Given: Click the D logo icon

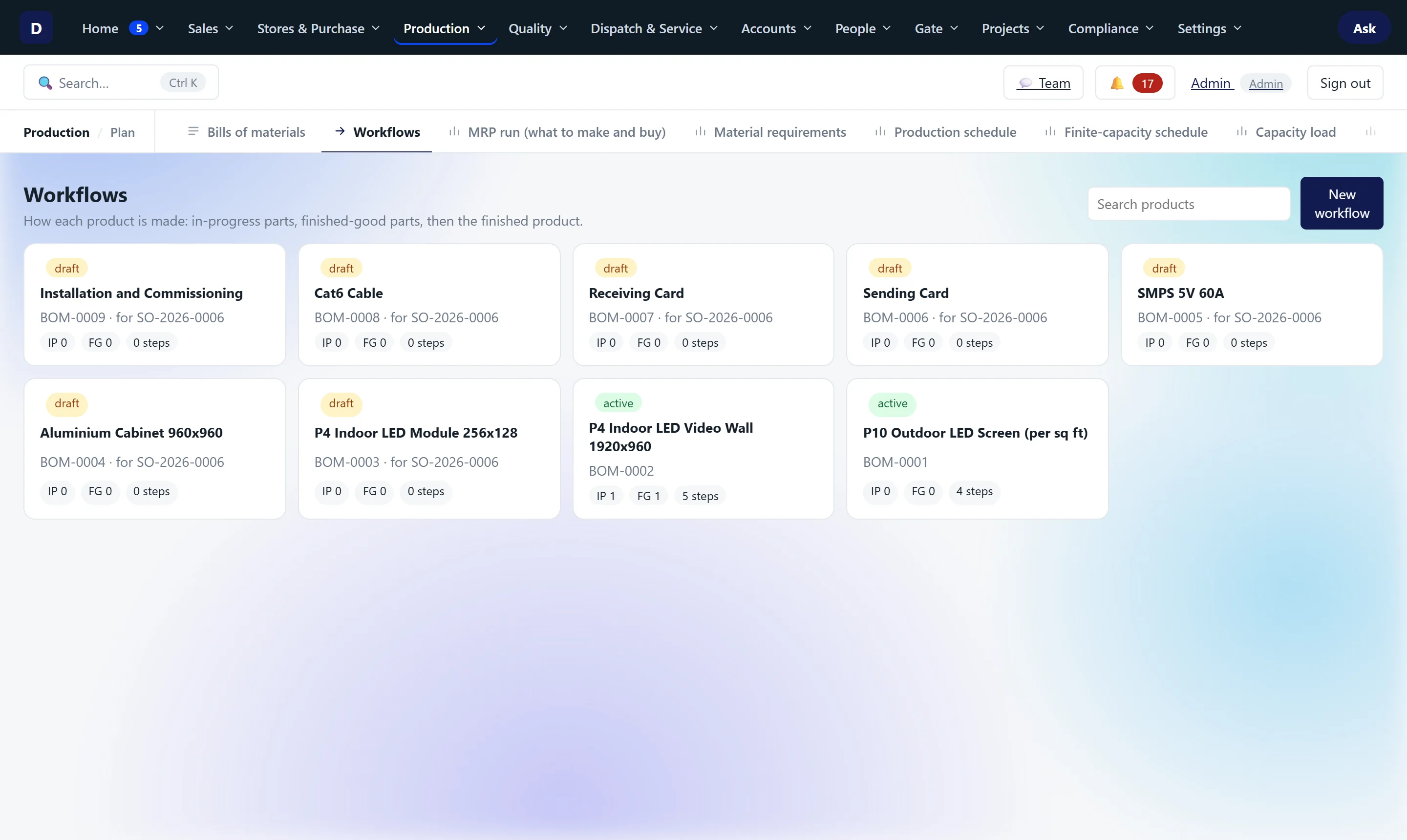Looking at the screenshot, I should coord(36,28).
